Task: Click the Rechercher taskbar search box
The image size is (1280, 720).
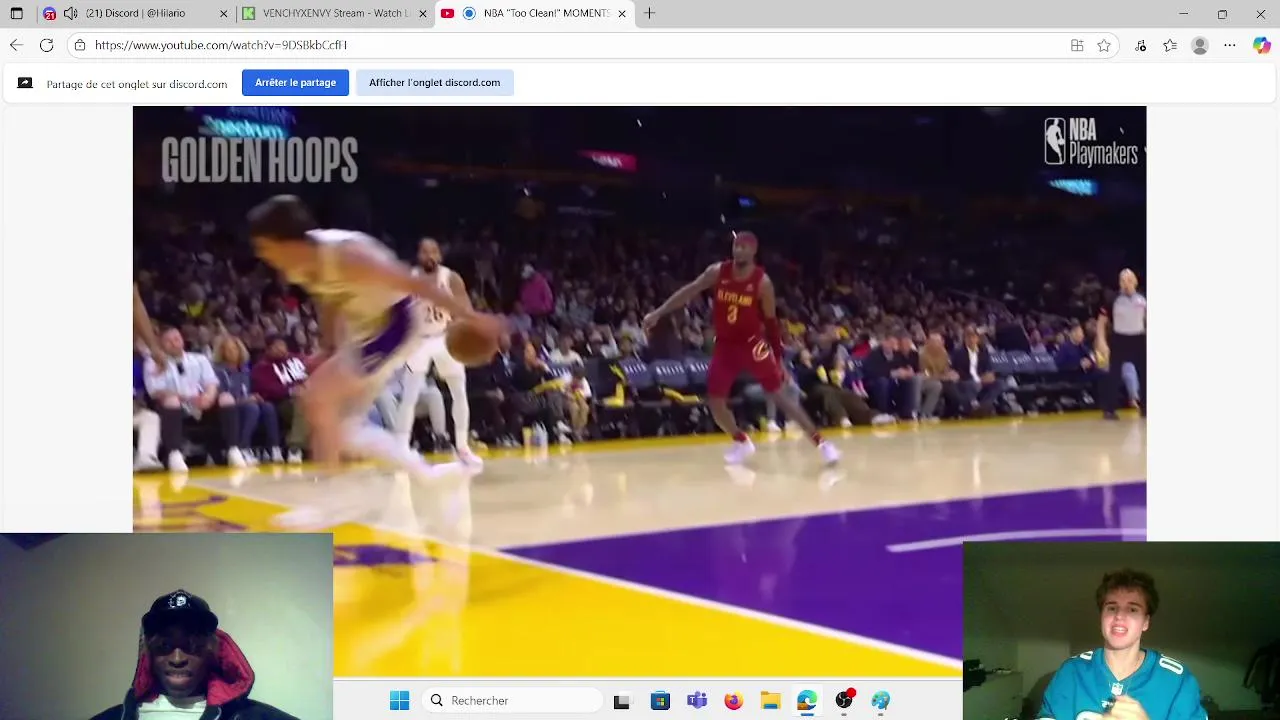Action: (512, 701)
